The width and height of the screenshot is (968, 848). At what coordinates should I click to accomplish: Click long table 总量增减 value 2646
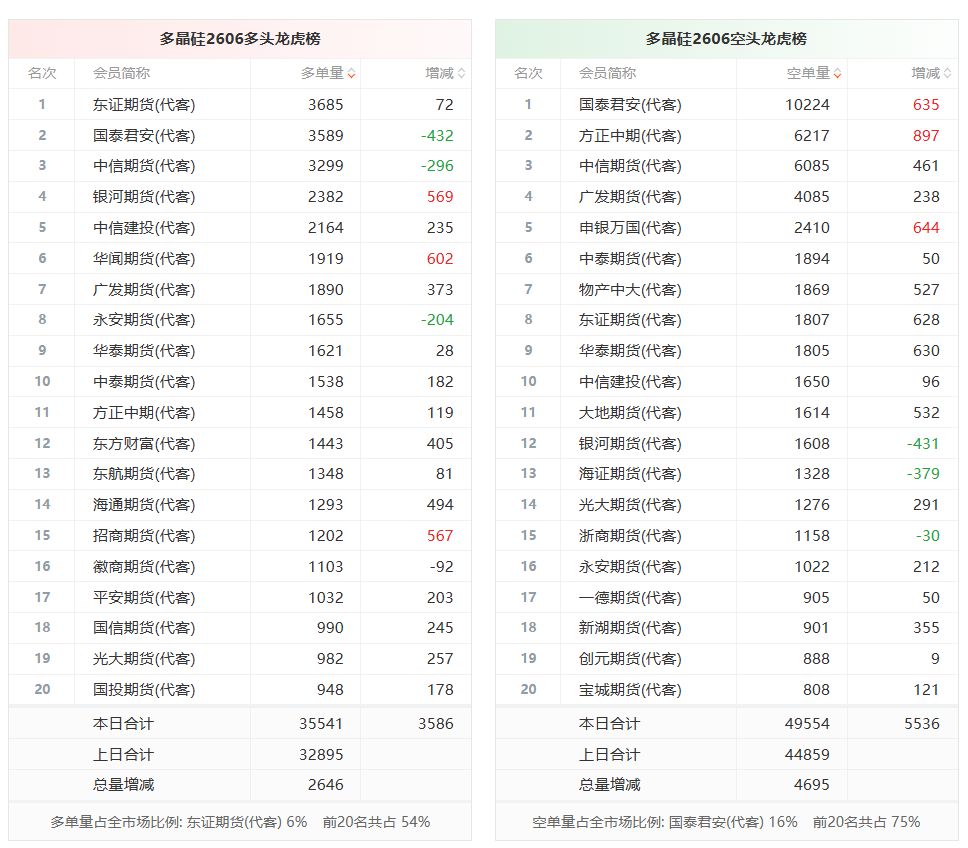click(325, 784)
